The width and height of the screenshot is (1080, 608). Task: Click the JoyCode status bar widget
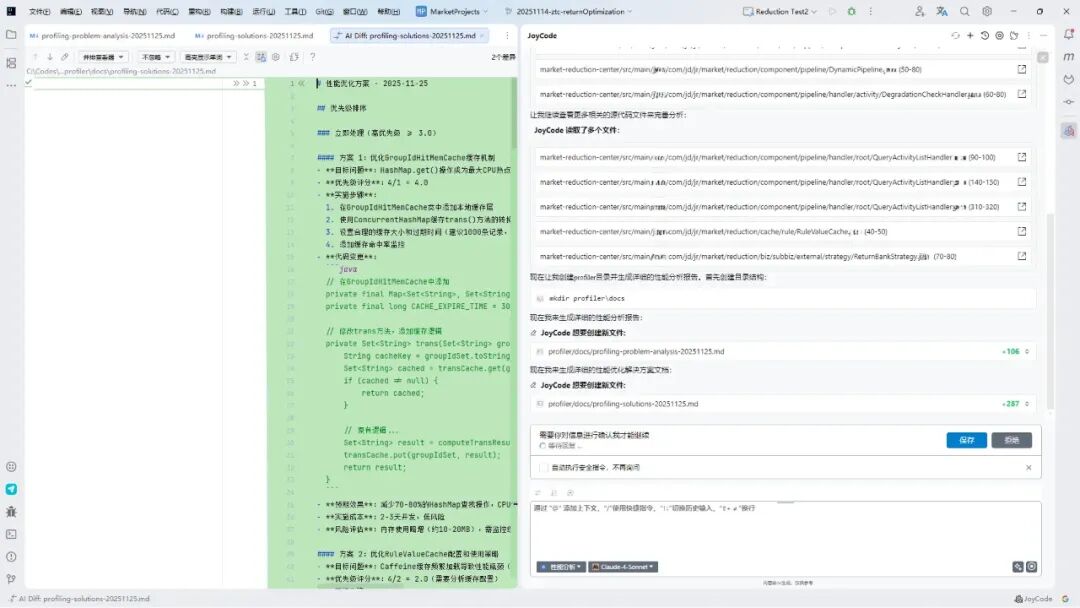(1033, 599)
